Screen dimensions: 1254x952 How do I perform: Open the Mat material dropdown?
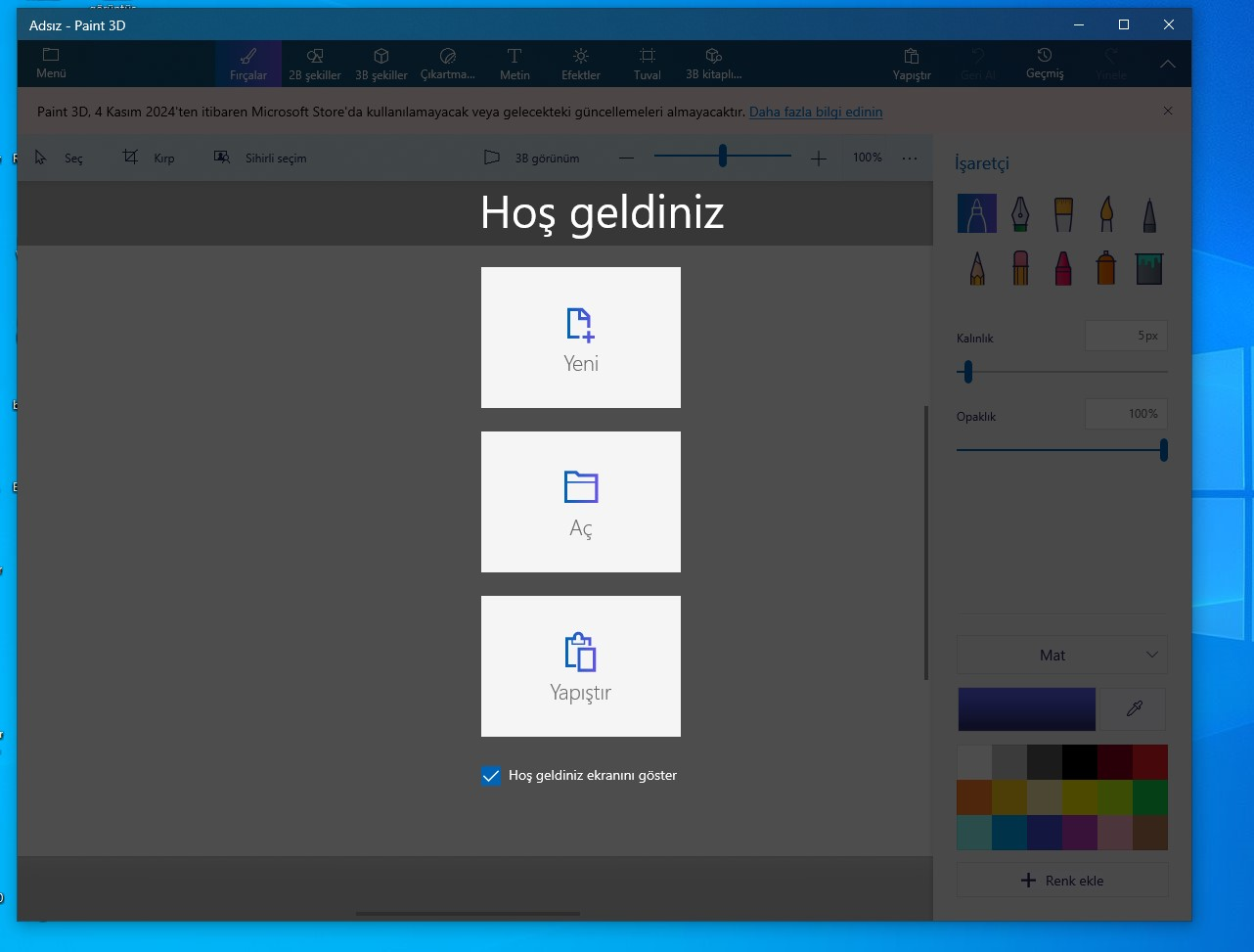pyautogui.click(x=1062, y=655)
